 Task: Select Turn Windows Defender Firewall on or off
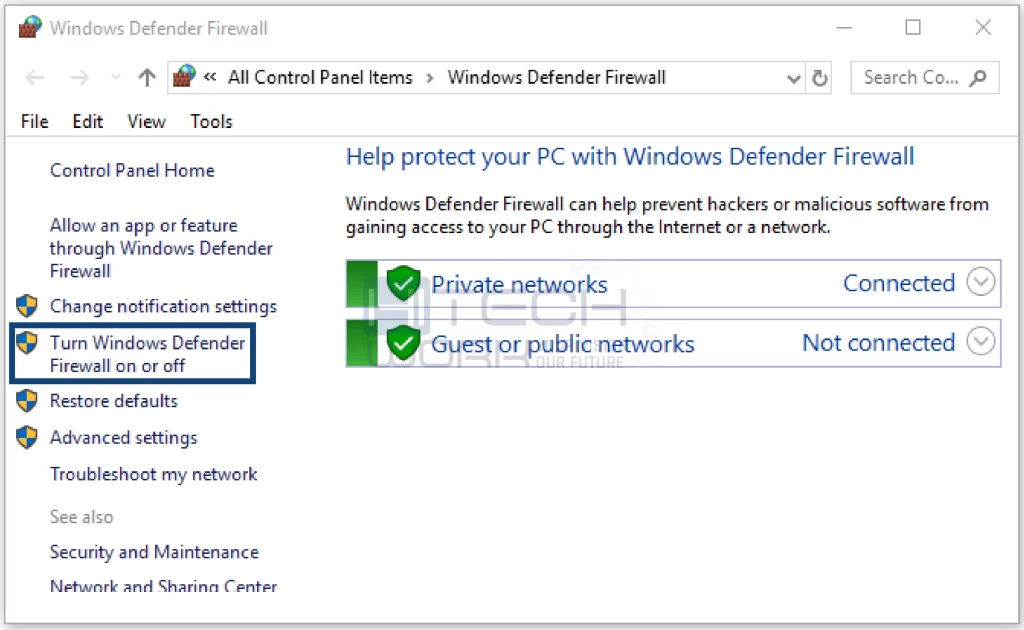coord(148,354)
